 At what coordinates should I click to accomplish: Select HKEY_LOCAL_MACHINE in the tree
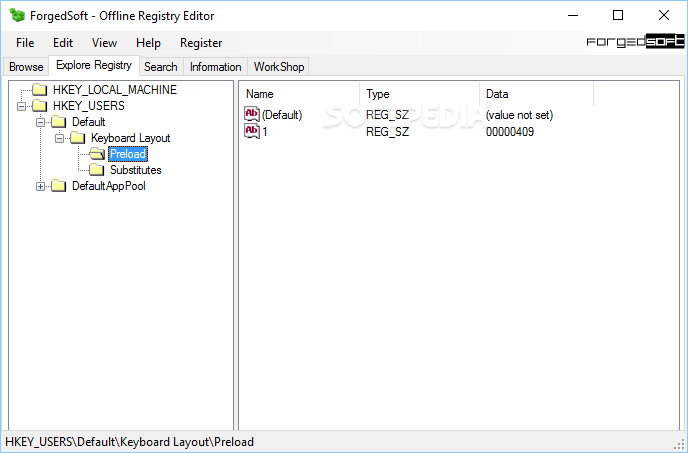(115, 90)
